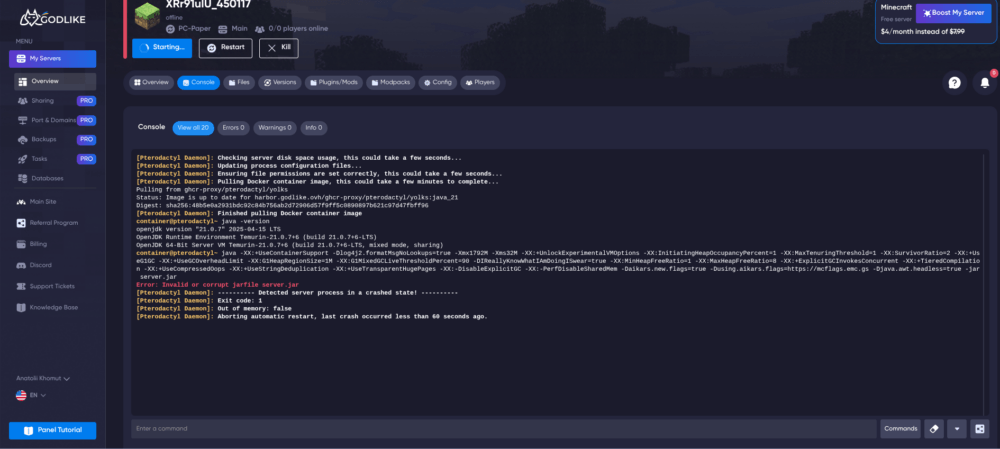
Task: Click the server name XRr91ulU_450117
Action: pos(208,4)
